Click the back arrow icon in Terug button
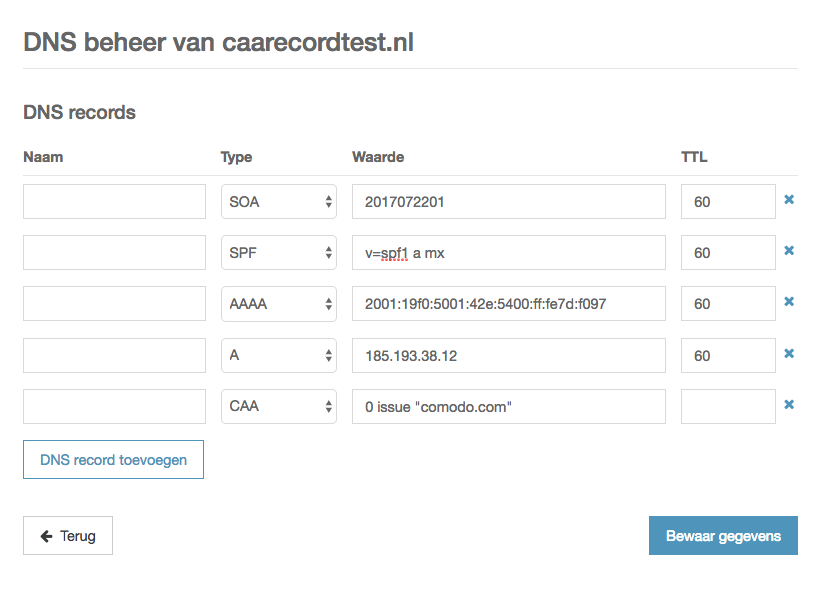 pyautogui.click(x=48, y=535)
